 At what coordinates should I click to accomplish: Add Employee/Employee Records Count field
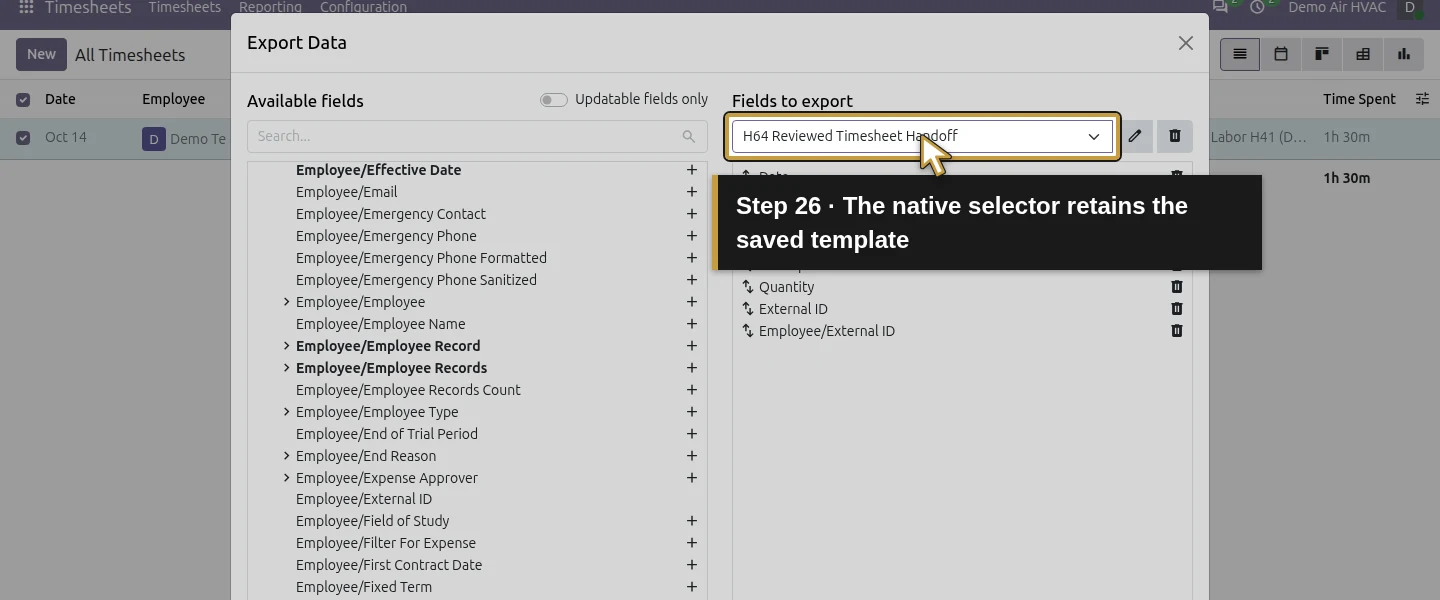coord(691,390)
